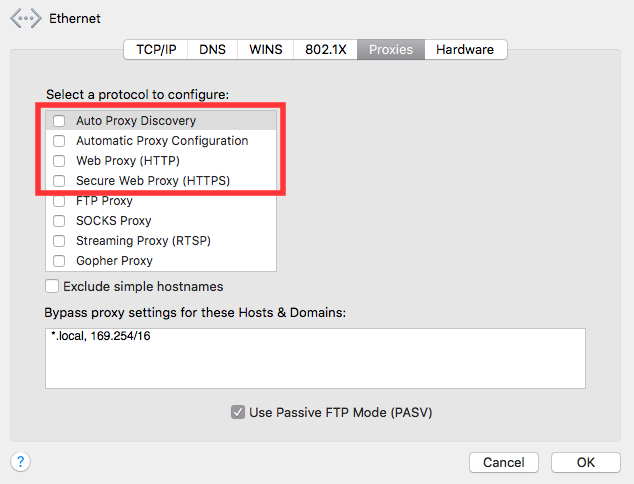Enable Streaming Proxy (RTSP)
This screenshot has height=484, width=634.
coord(59,241)
